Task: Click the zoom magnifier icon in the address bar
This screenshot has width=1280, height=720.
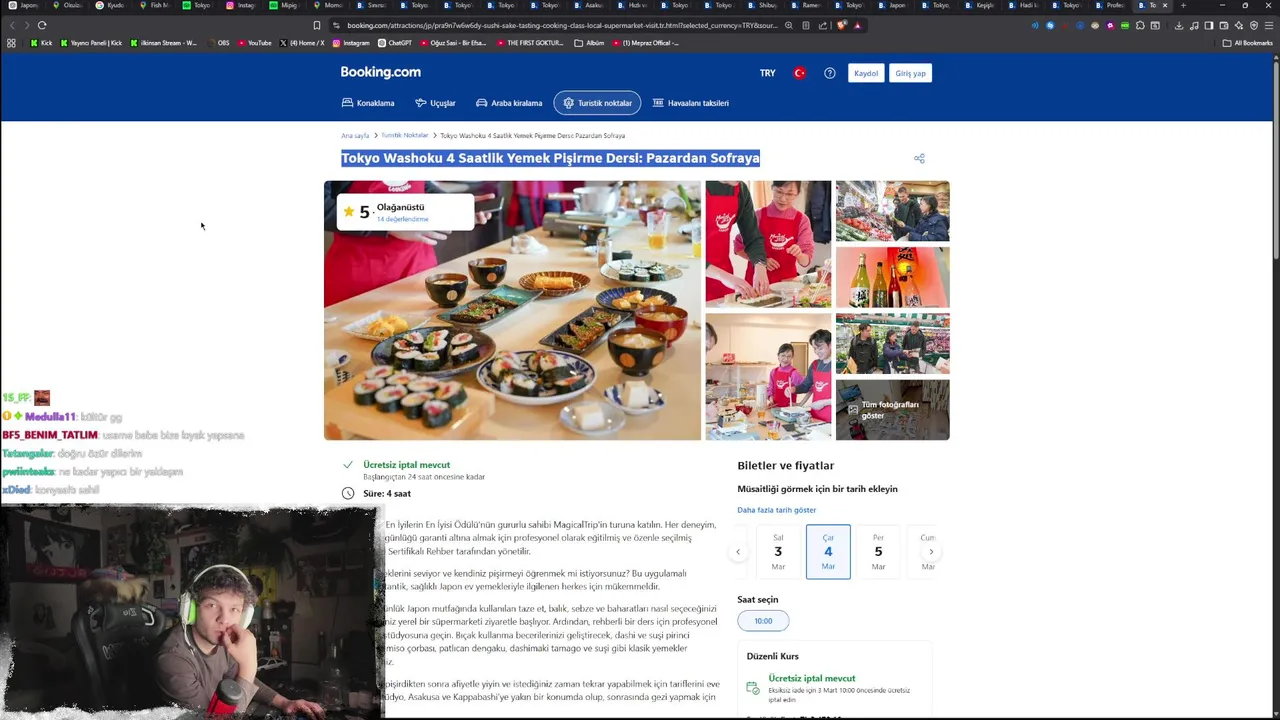Action: (789, 25)
